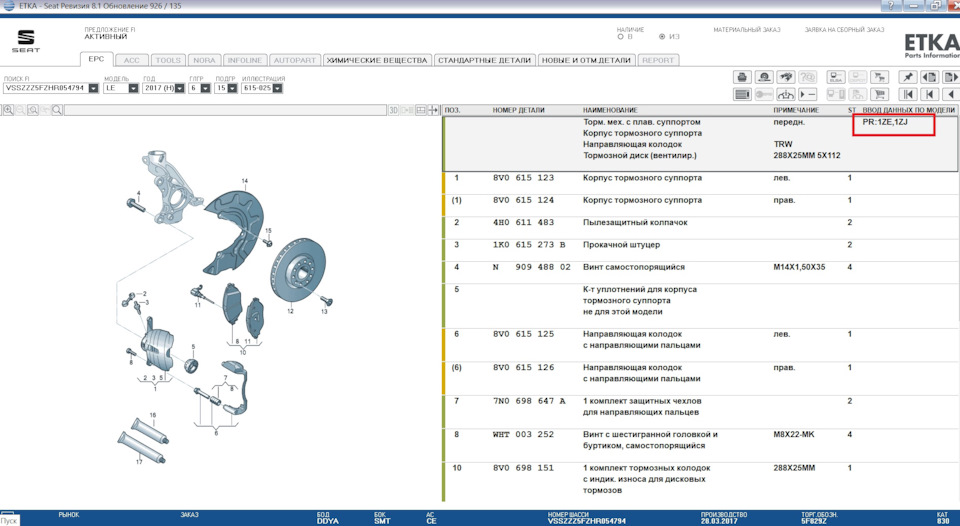
Task: Open the binoculars search tool
Action: [786, 77]
